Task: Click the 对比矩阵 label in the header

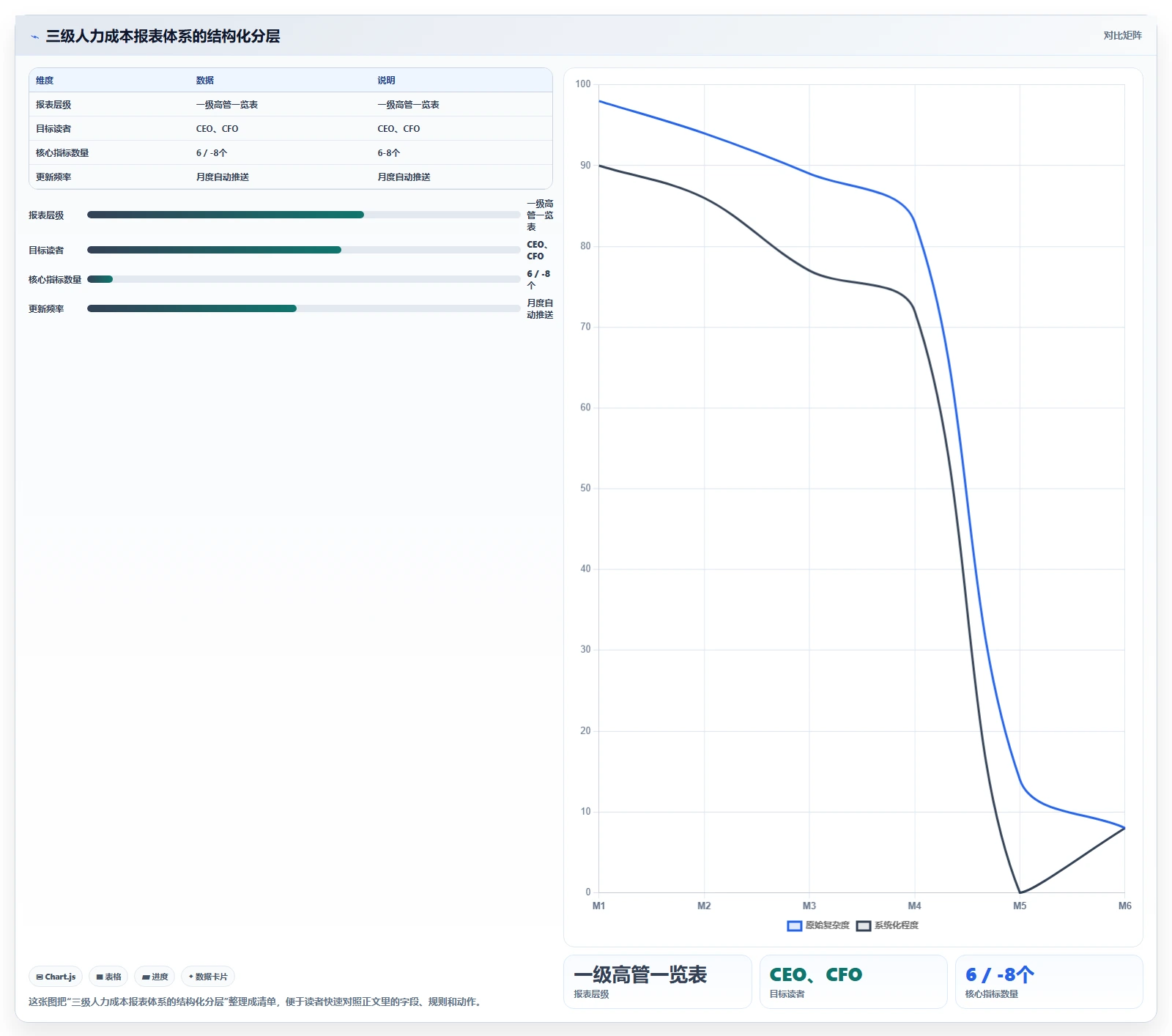Action: click(1122, 35)
